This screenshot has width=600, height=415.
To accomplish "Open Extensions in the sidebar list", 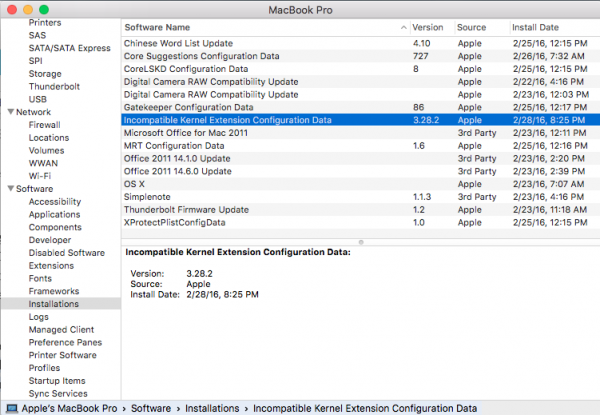I will [x=51, y=265].
